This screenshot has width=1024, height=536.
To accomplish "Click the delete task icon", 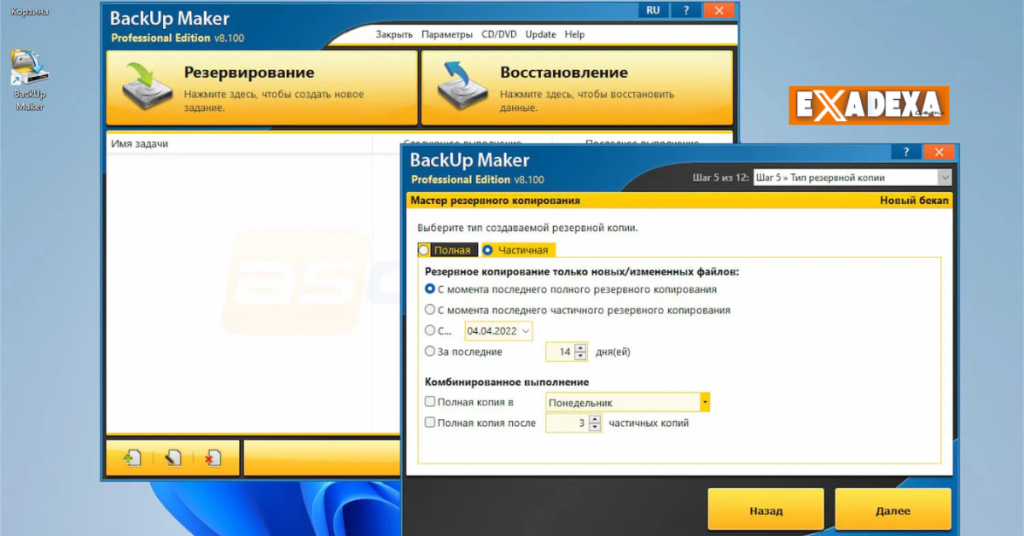I will click(x=213, y=458).
